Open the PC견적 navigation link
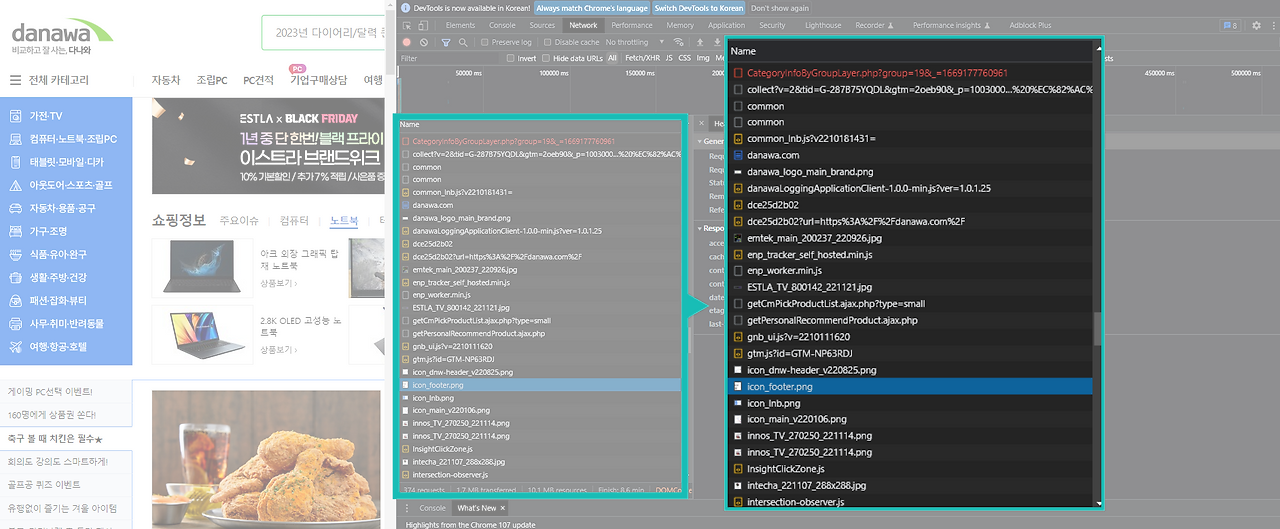 [258, 80]
